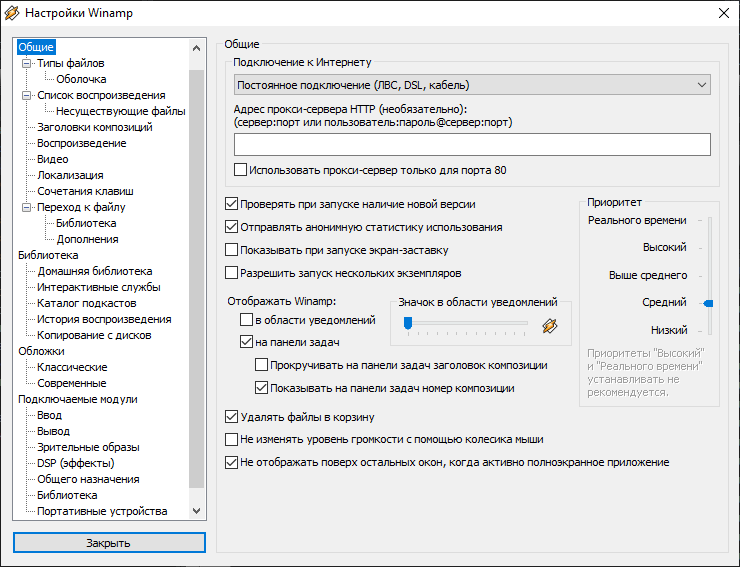Click the Winamp icon in the title bar

[x=13, y=12]
